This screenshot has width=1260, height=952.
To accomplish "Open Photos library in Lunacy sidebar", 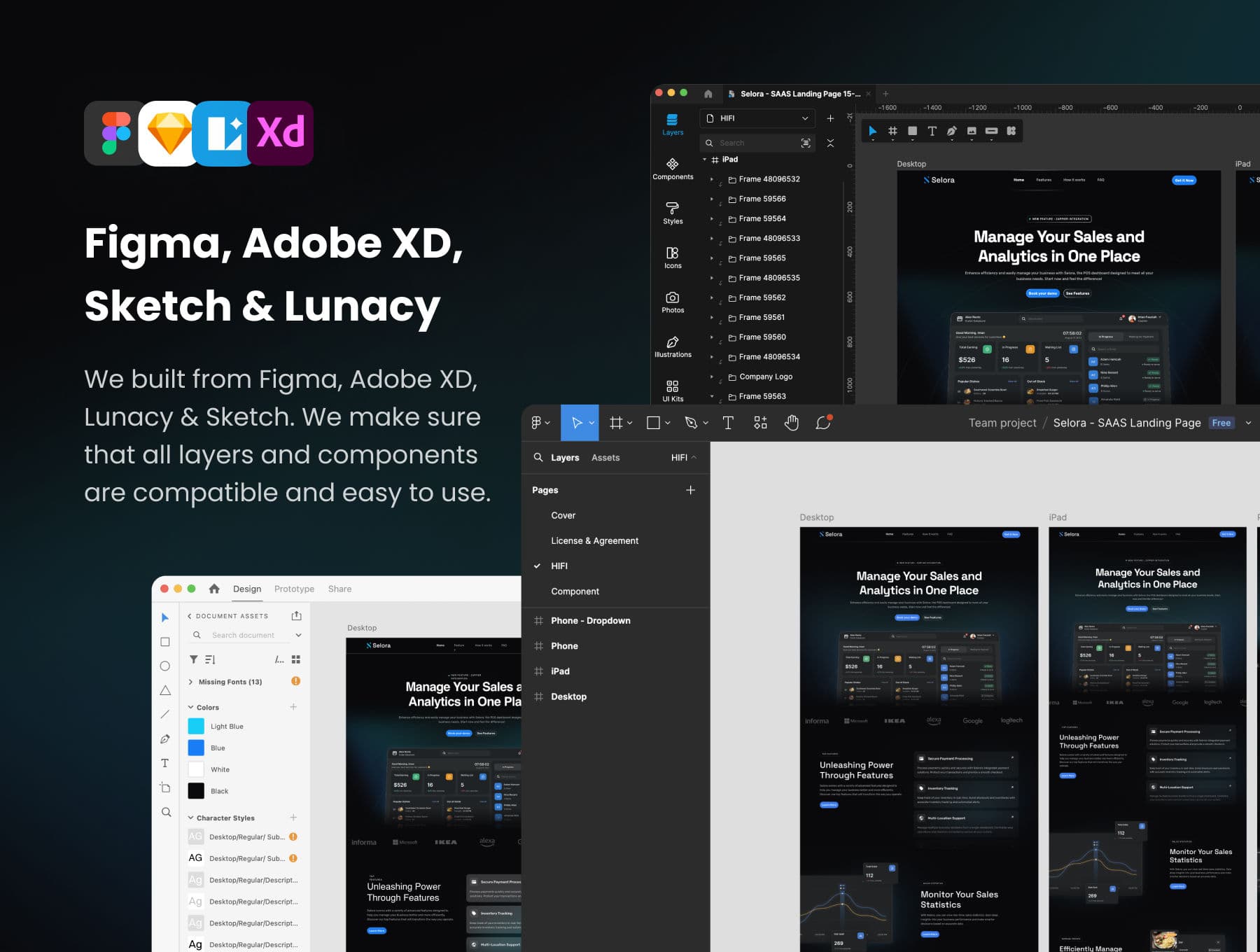I will tap(673, 302).
